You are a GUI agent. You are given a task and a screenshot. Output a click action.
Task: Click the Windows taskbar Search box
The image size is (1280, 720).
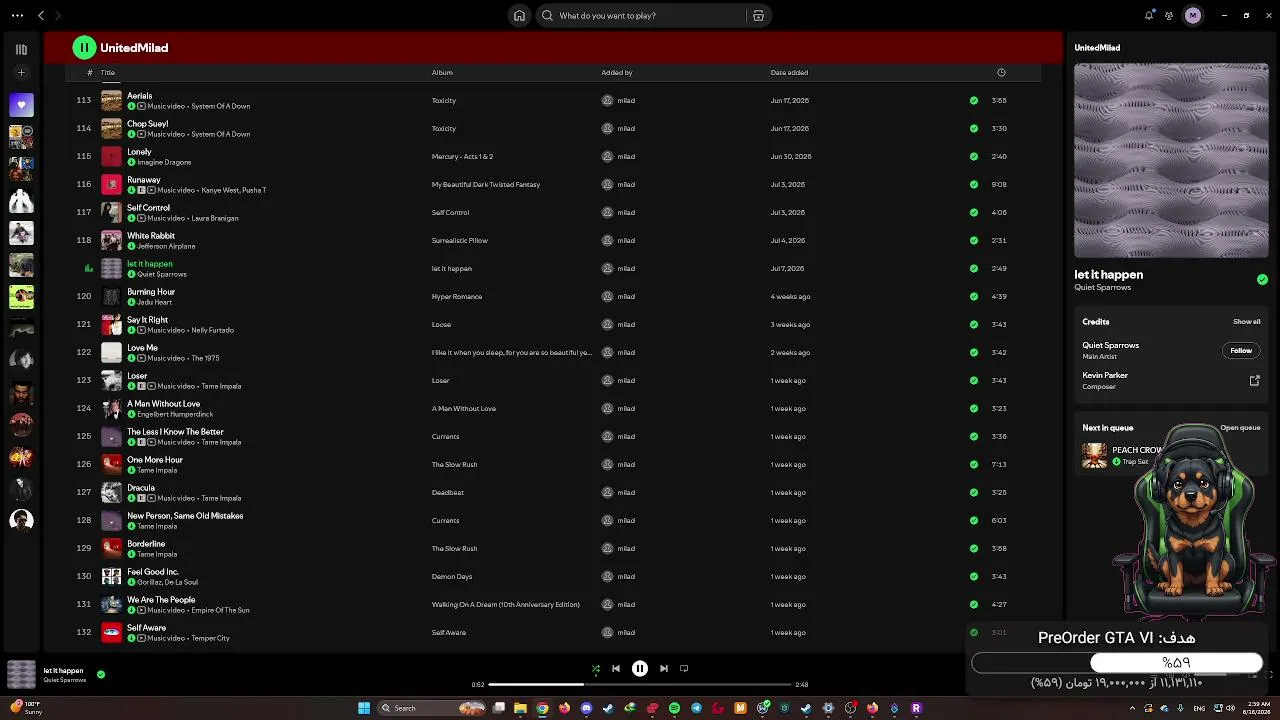(x=432, y=708)
